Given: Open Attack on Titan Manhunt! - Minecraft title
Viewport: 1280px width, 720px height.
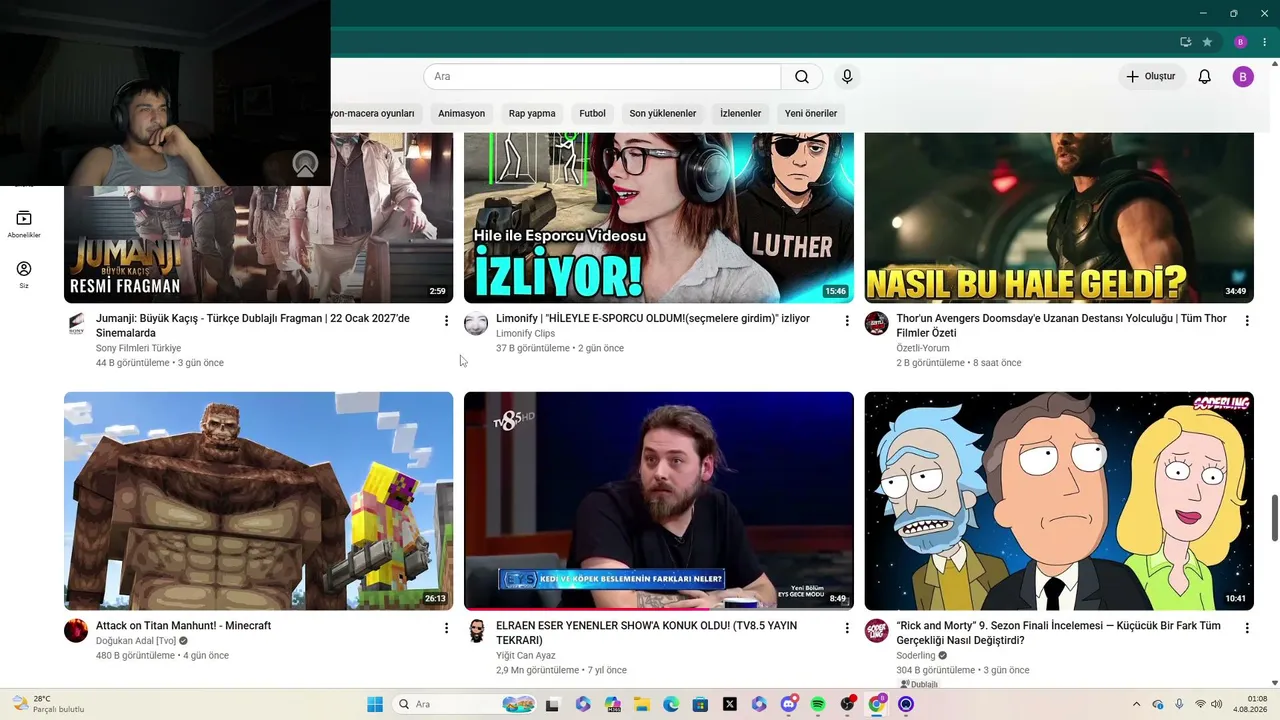Looking at the screenshot, I should point(184,626).
